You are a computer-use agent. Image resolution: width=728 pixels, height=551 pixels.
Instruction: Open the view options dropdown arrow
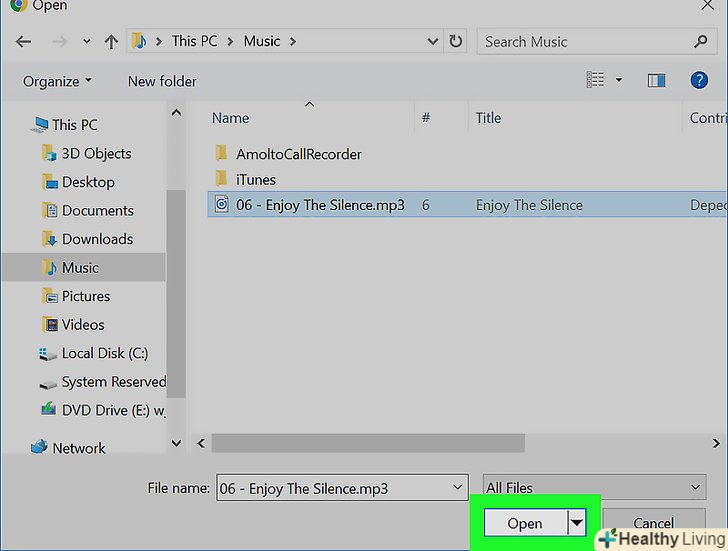point(618,80)
